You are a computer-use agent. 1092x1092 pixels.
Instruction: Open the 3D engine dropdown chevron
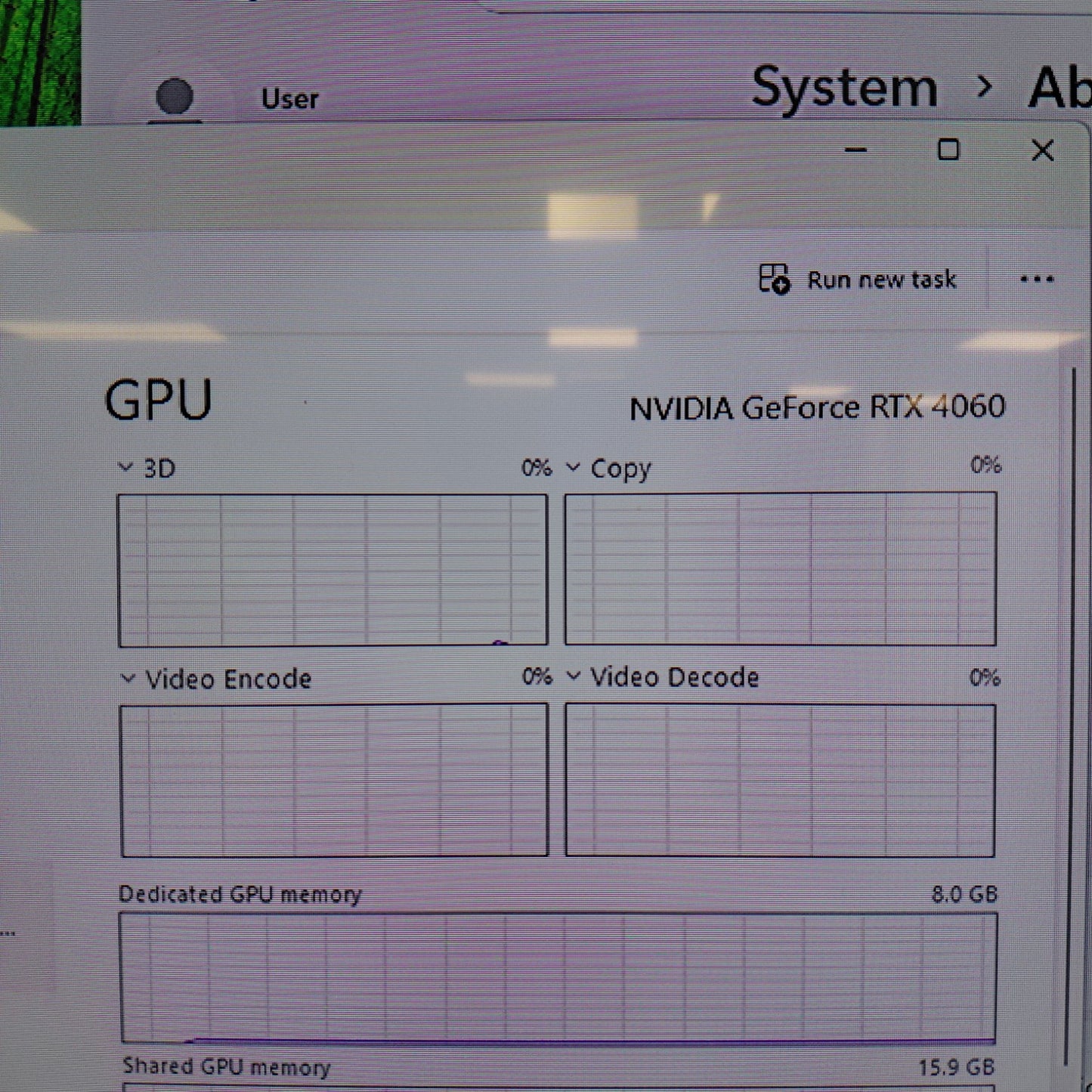pyautogui.click(x=126, y=468)
